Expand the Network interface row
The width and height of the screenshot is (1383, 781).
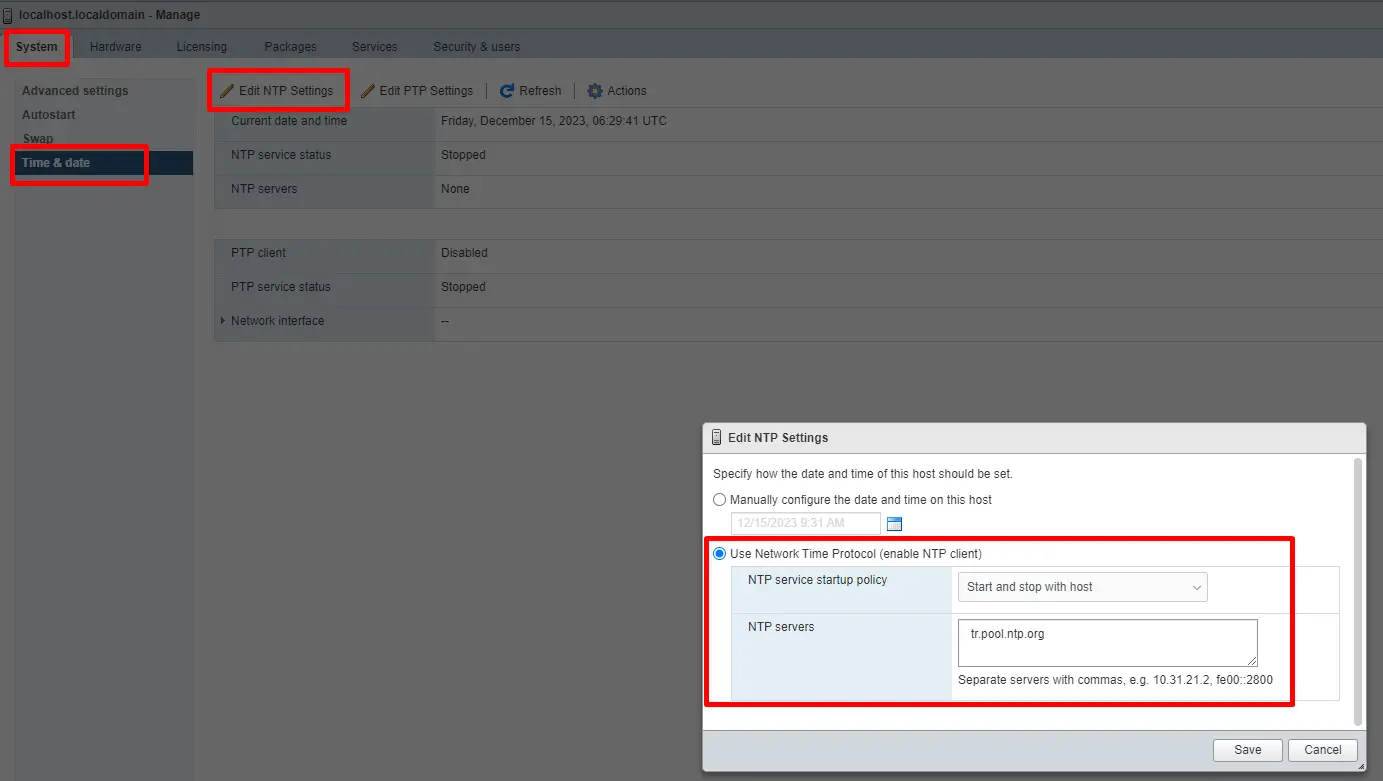coord(223,321)
